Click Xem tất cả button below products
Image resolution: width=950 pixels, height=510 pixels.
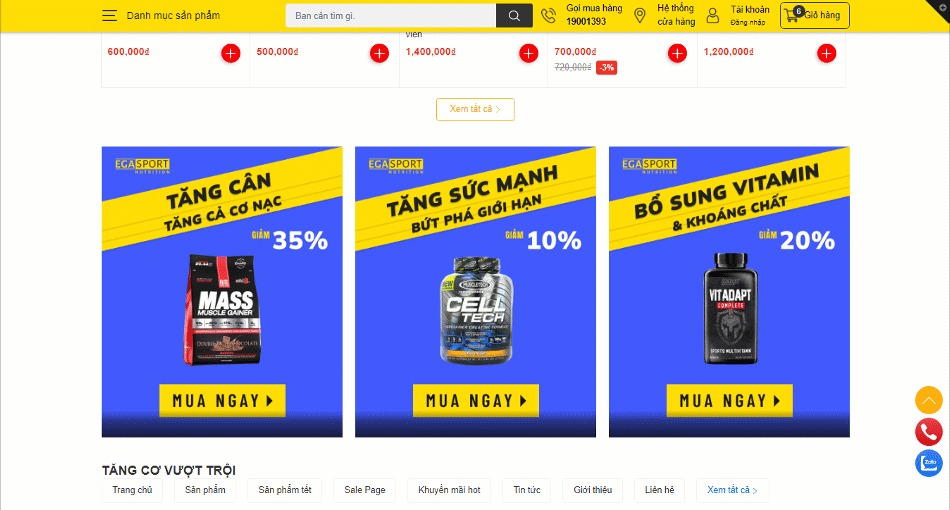tap(475, 110)
